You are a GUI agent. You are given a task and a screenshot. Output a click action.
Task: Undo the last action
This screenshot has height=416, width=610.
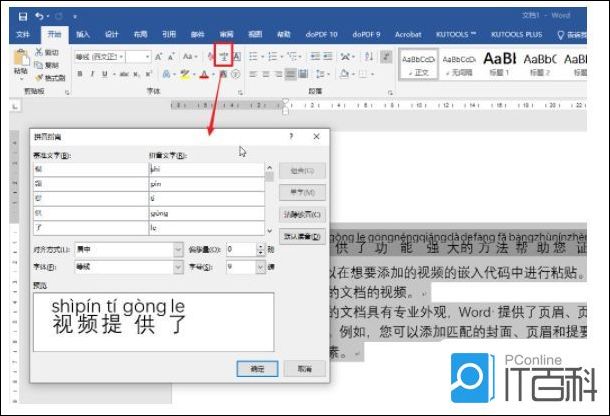pyautogui.click(x=39, y=16)
